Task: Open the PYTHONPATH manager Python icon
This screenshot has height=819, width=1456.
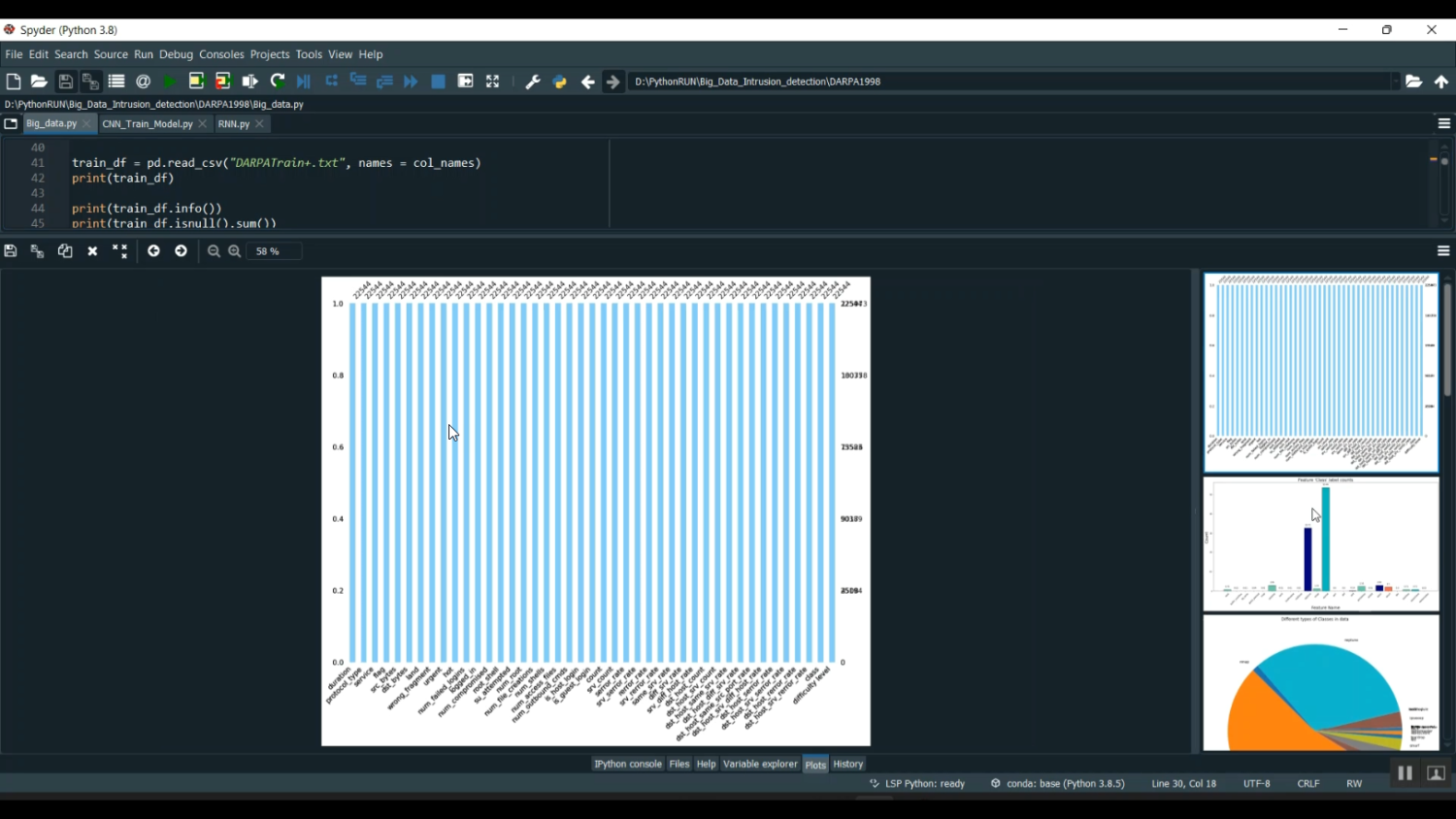Action: (x=559, y=82)
